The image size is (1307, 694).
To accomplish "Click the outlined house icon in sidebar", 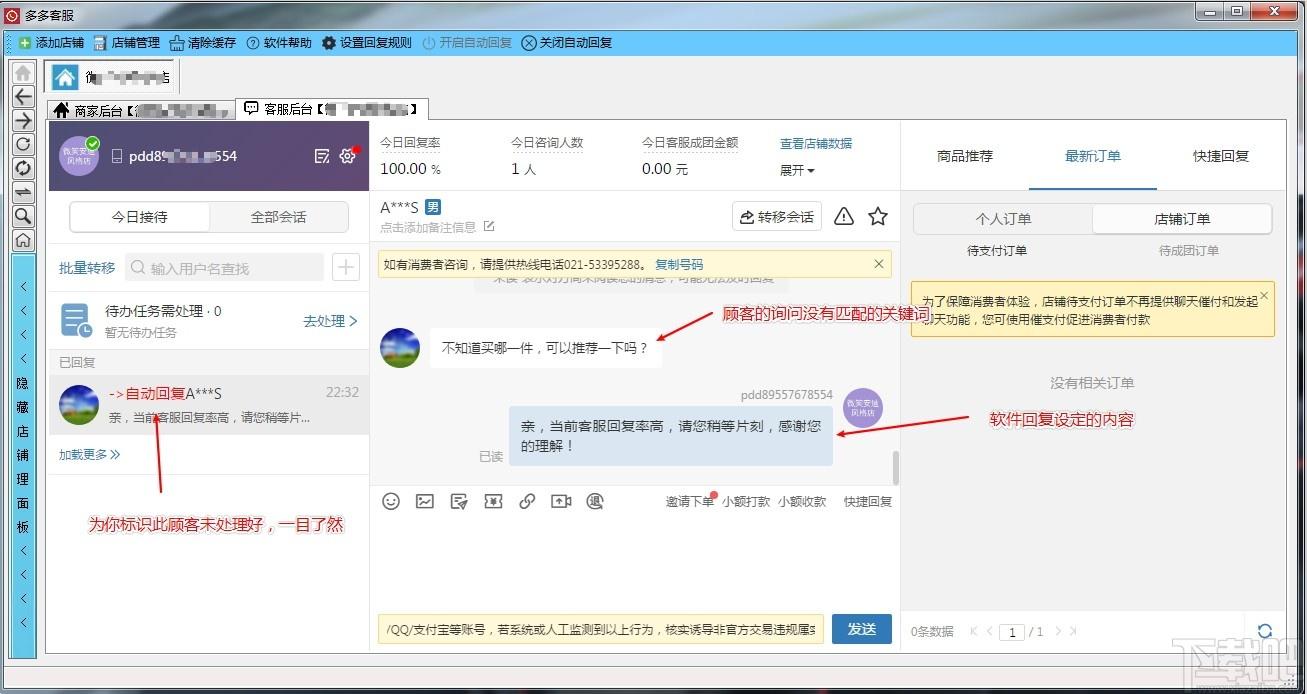I will pyautogui.click(x=23, y=240).
